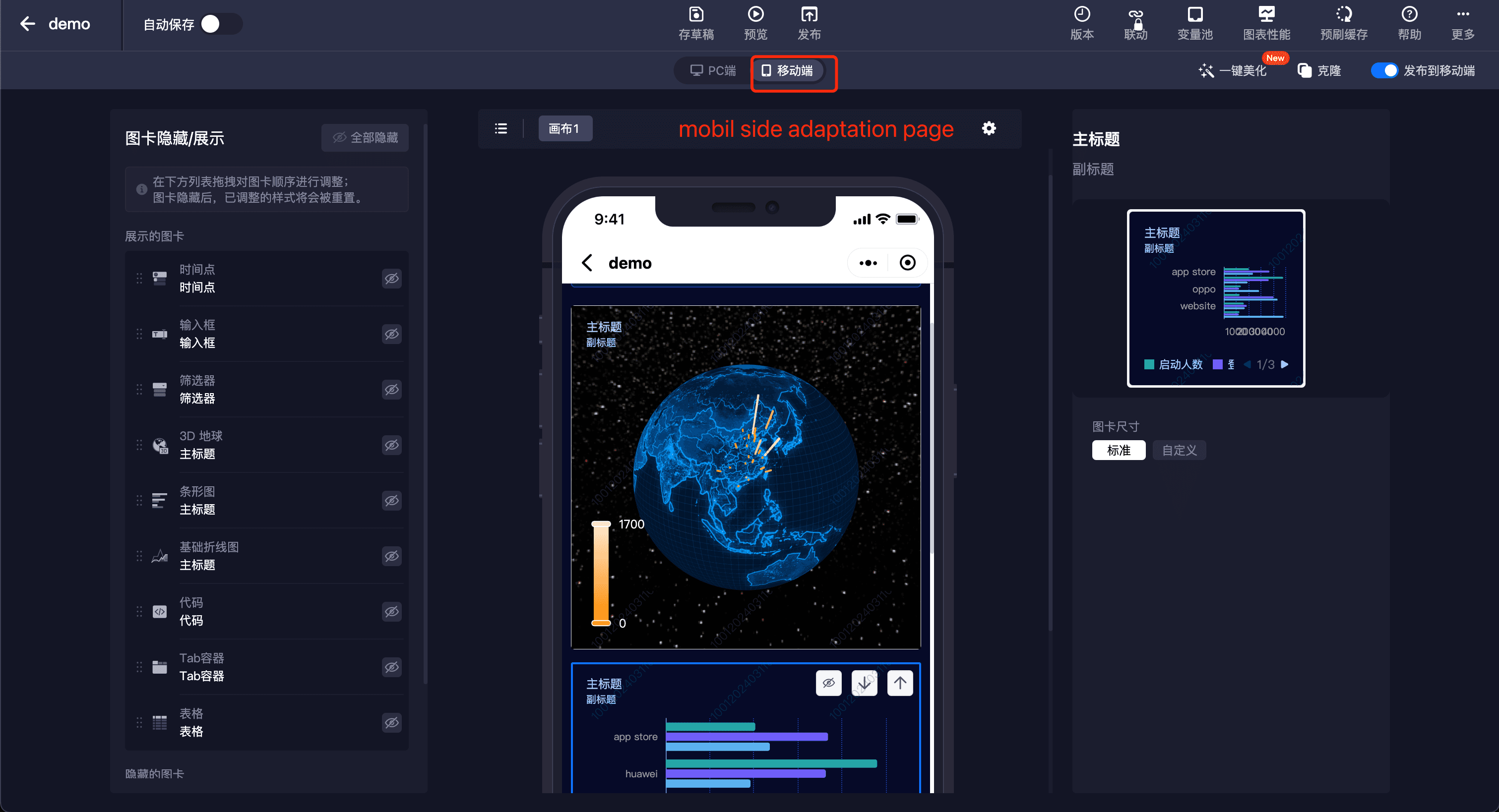Click the 输入框 input icon

[x=159, y=334]
